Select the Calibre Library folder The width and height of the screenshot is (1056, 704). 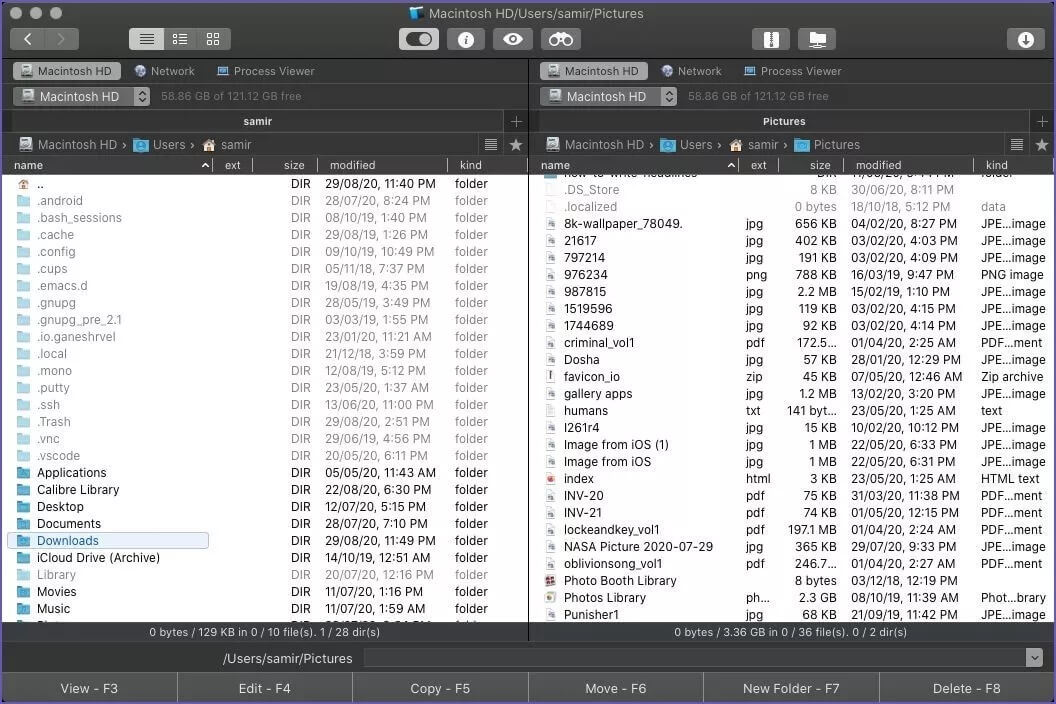coord(77,489)
